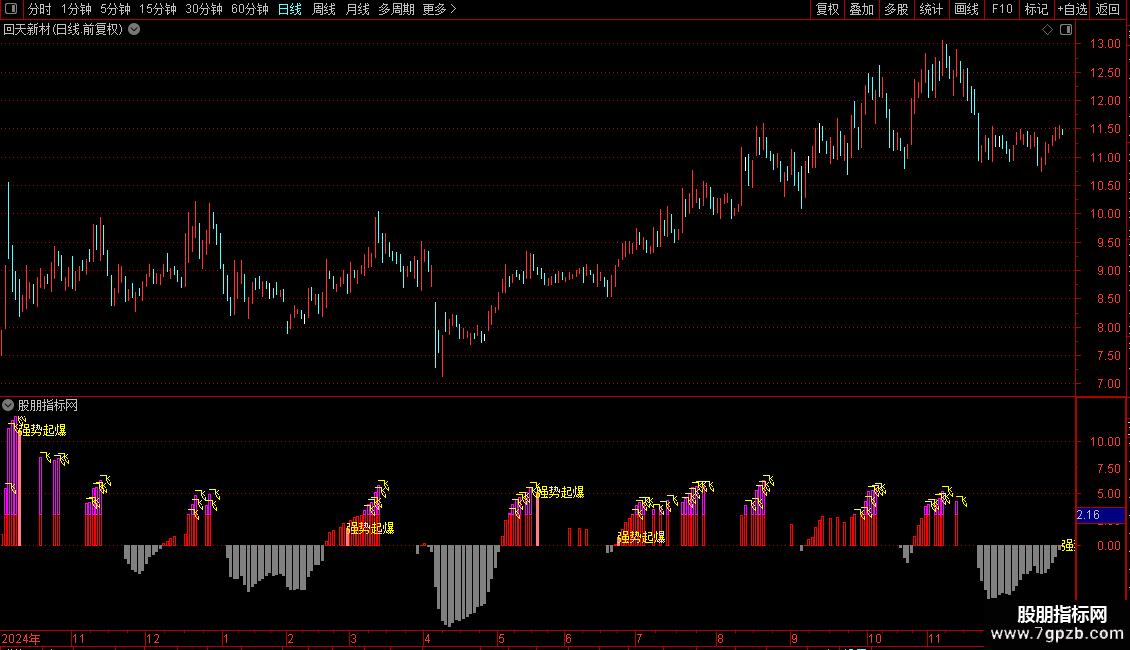Image resolution: width=1130 pixels, height=650 pixels.
Task: Click the 股朋指标网 indicator name
Action: (48, 406)
